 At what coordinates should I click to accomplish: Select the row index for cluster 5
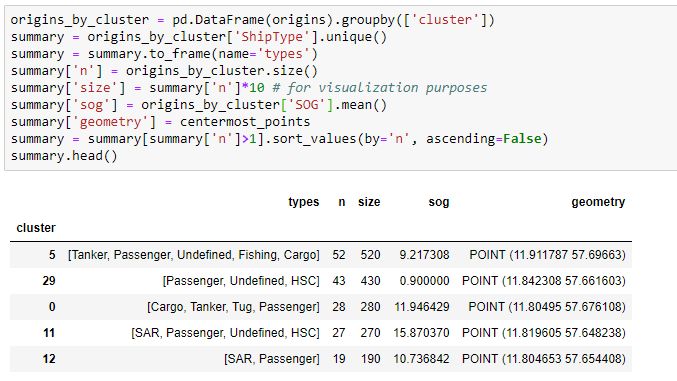click(52, 255)
